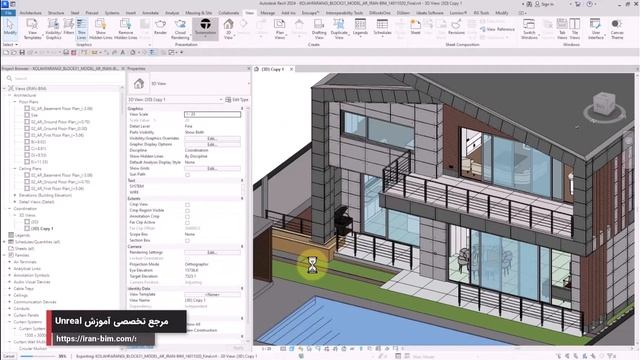Click the Show Hidden Lines tool
The image size is (640, 360).
(100, 29)
